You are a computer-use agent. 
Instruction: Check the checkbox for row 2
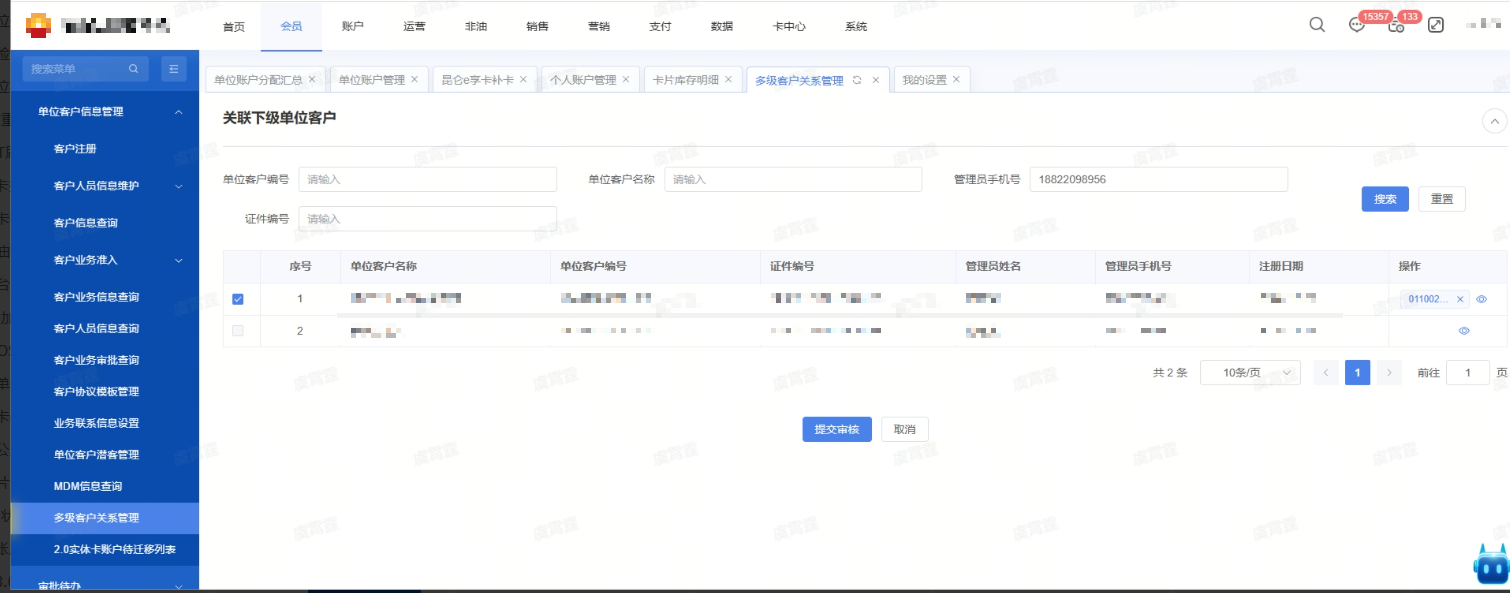238,331
